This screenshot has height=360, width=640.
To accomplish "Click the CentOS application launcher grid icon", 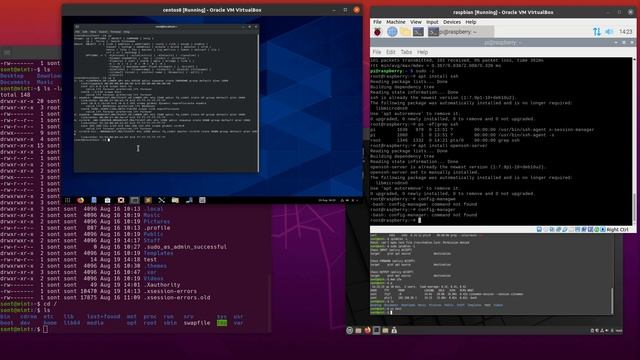I will (67, 200).
